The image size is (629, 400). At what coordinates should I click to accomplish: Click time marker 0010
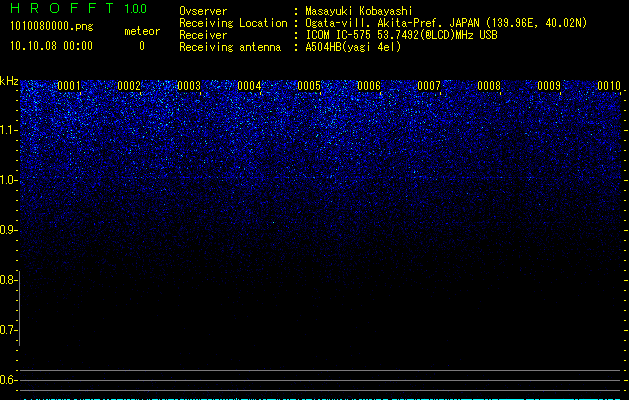[x=609, y=86]
